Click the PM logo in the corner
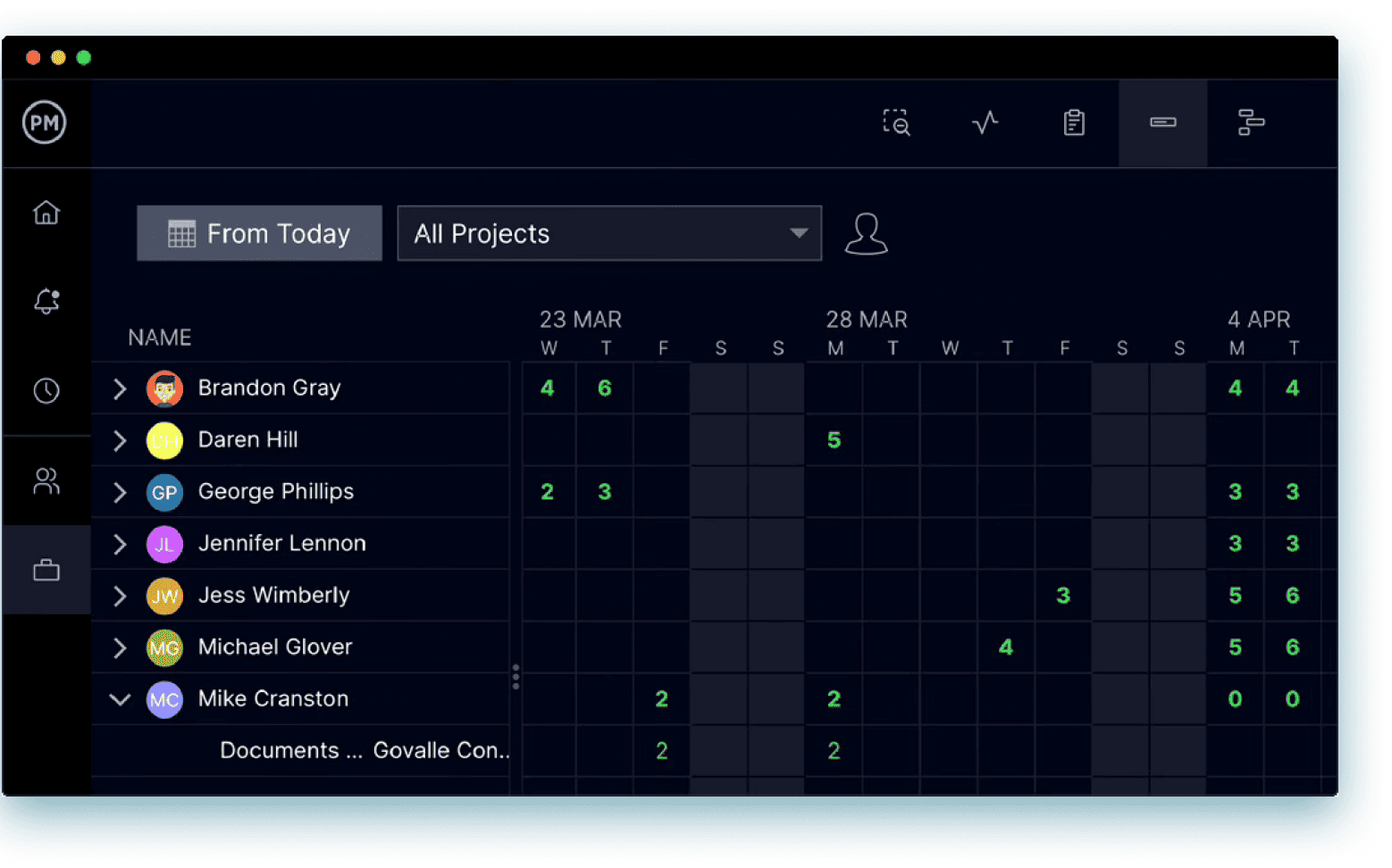 (x=42, y=122)
